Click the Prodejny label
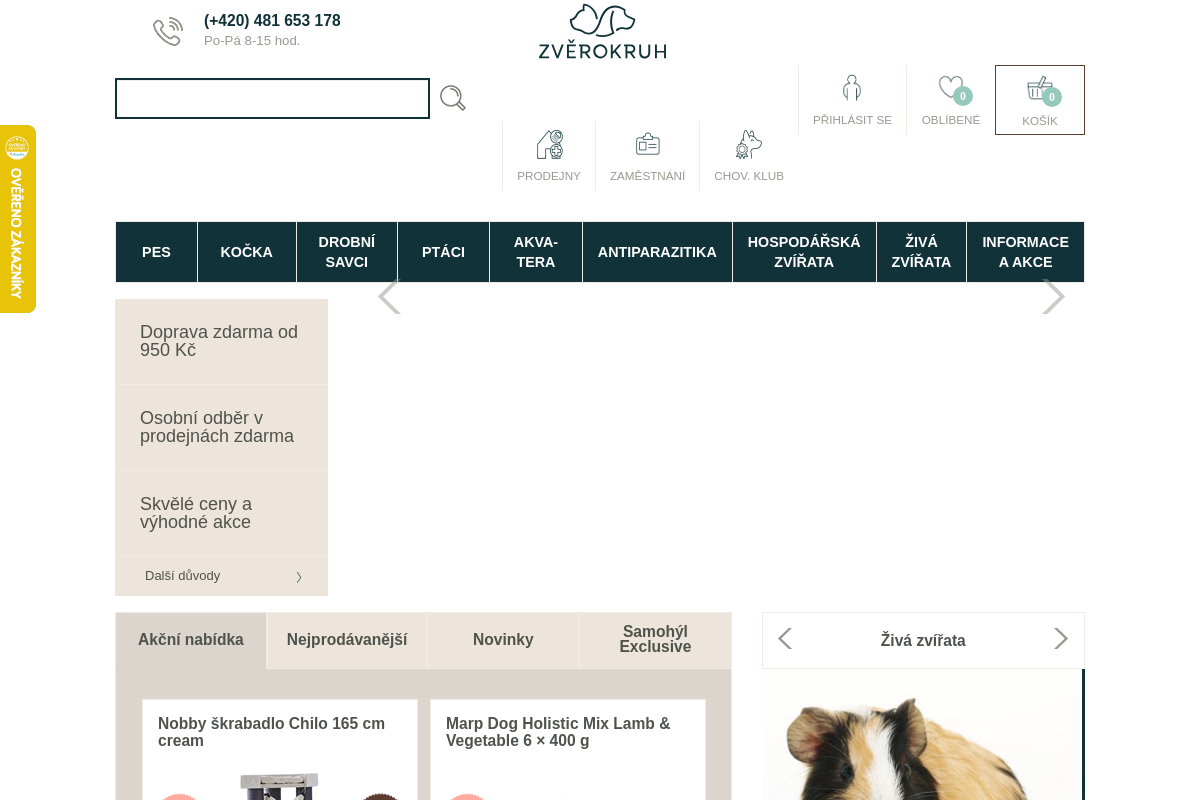This screenshot has height=800, width=1200. click(x=549, y=176)
